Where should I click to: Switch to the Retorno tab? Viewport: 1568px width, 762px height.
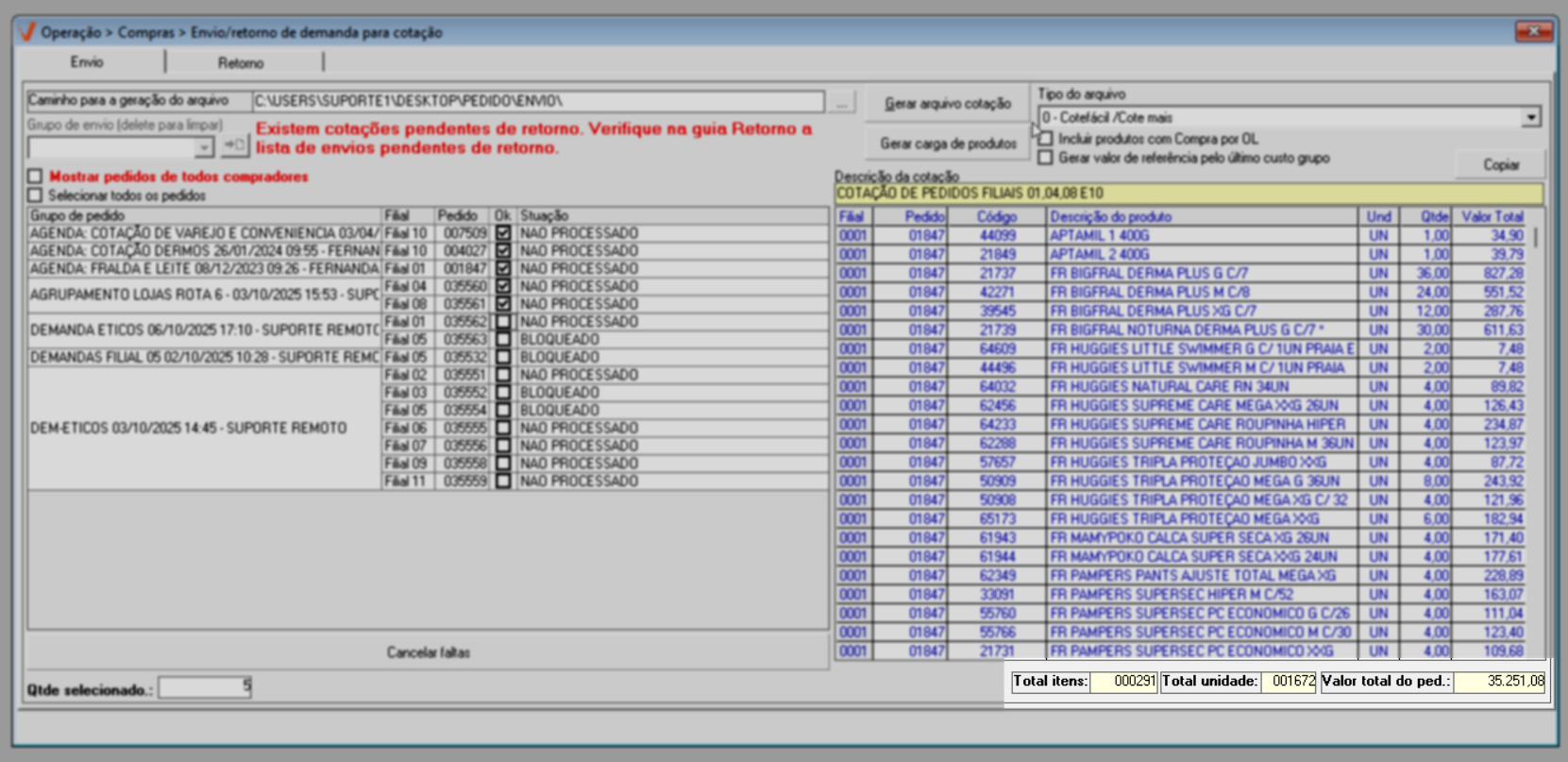pos(241,63)
